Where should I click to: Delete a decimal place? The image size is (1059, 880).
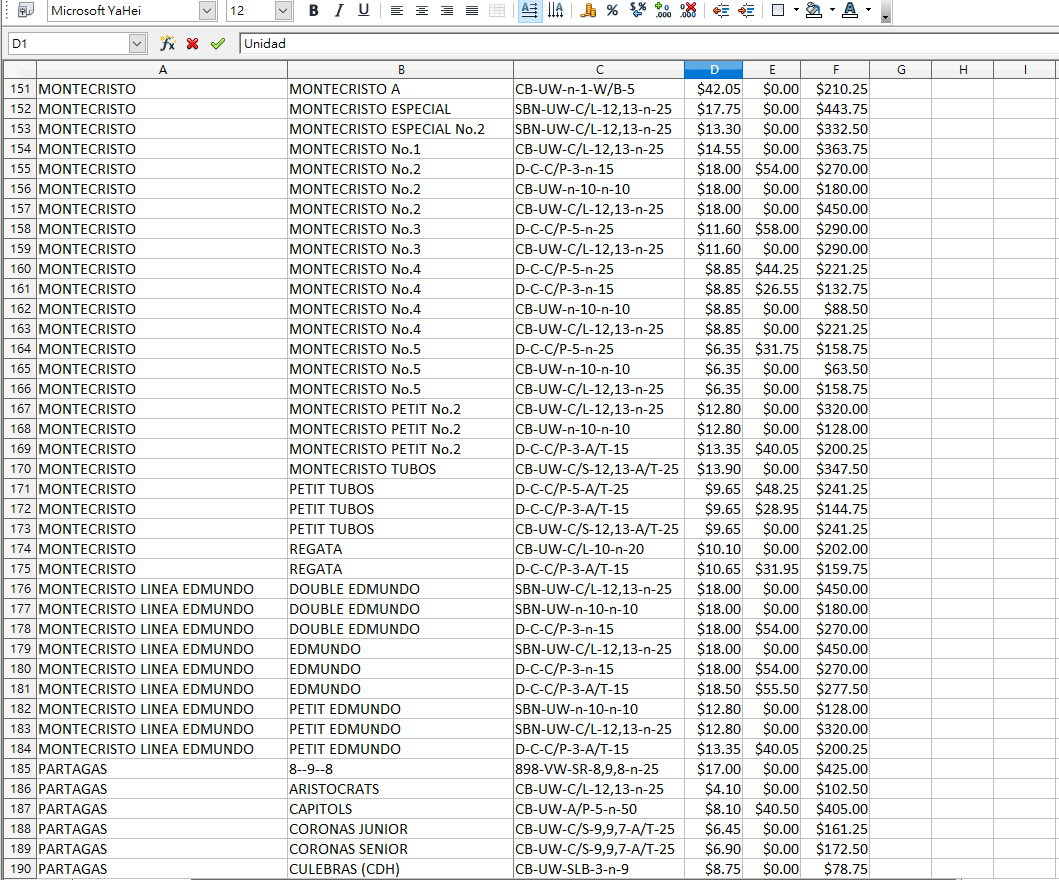tap(688, 10)
